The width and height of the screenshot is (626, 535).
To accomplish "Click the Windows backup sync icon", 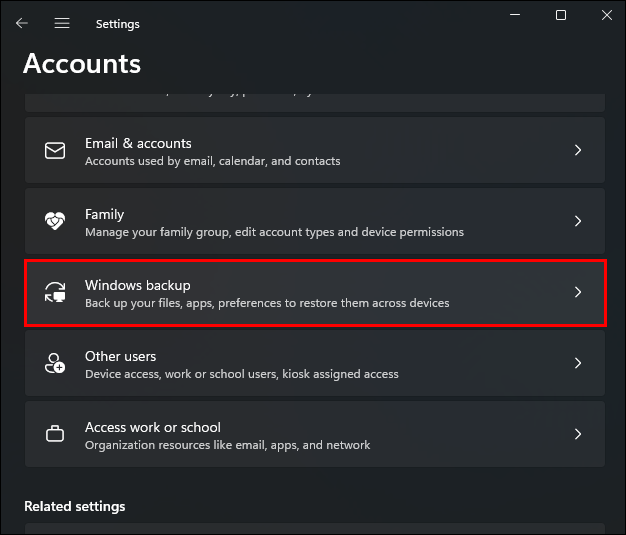I will click(x=55, y=293).
